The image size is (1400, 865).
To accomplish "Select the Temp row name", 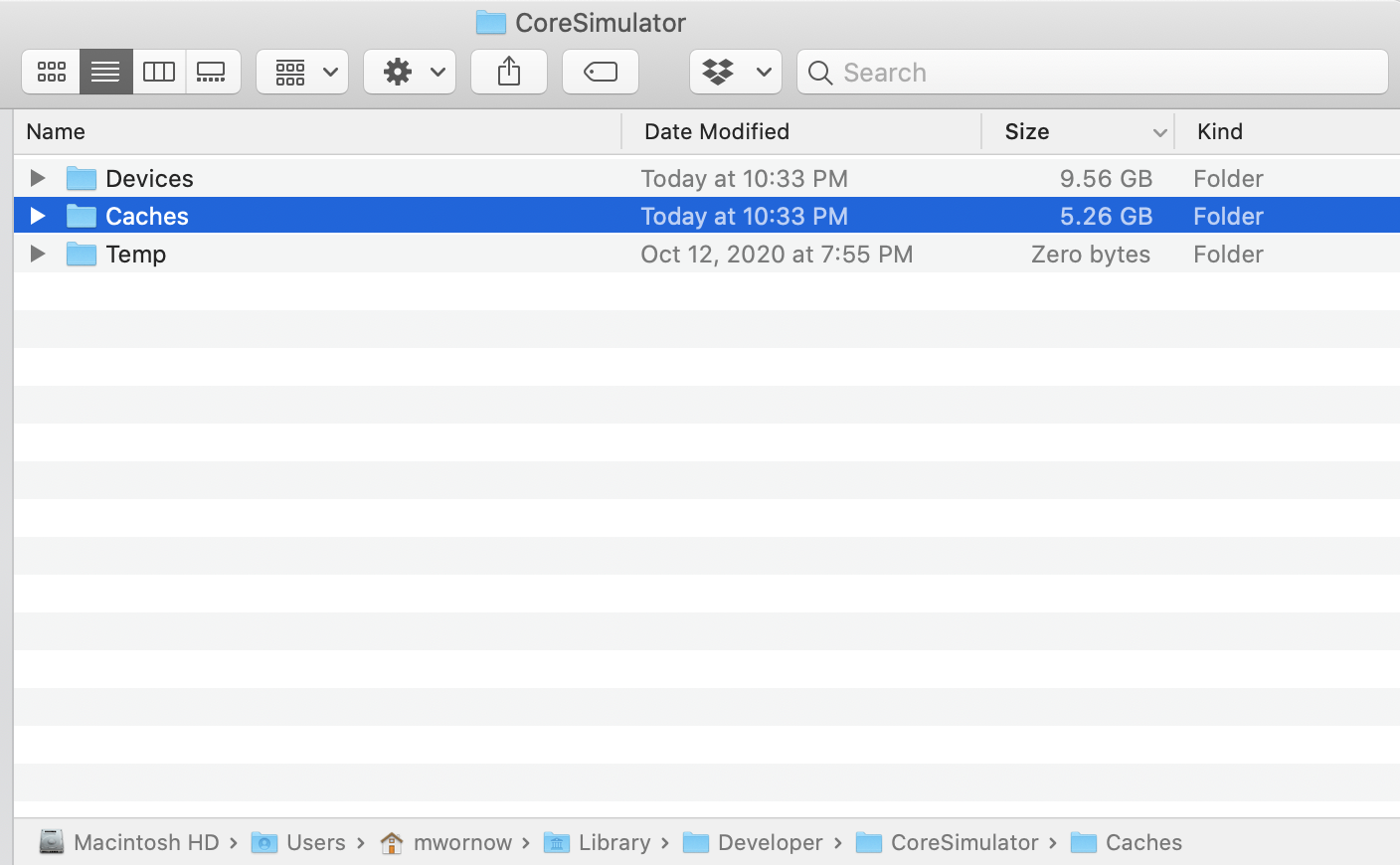I will point(136,255).
